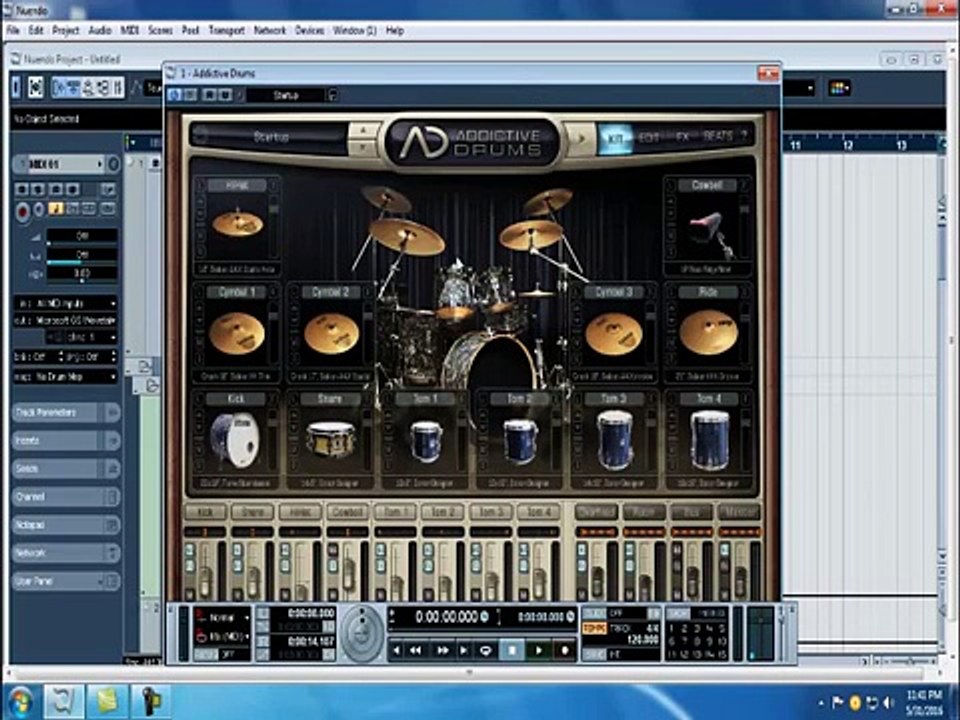Expand the Sends inspector section

click(66, 469)
